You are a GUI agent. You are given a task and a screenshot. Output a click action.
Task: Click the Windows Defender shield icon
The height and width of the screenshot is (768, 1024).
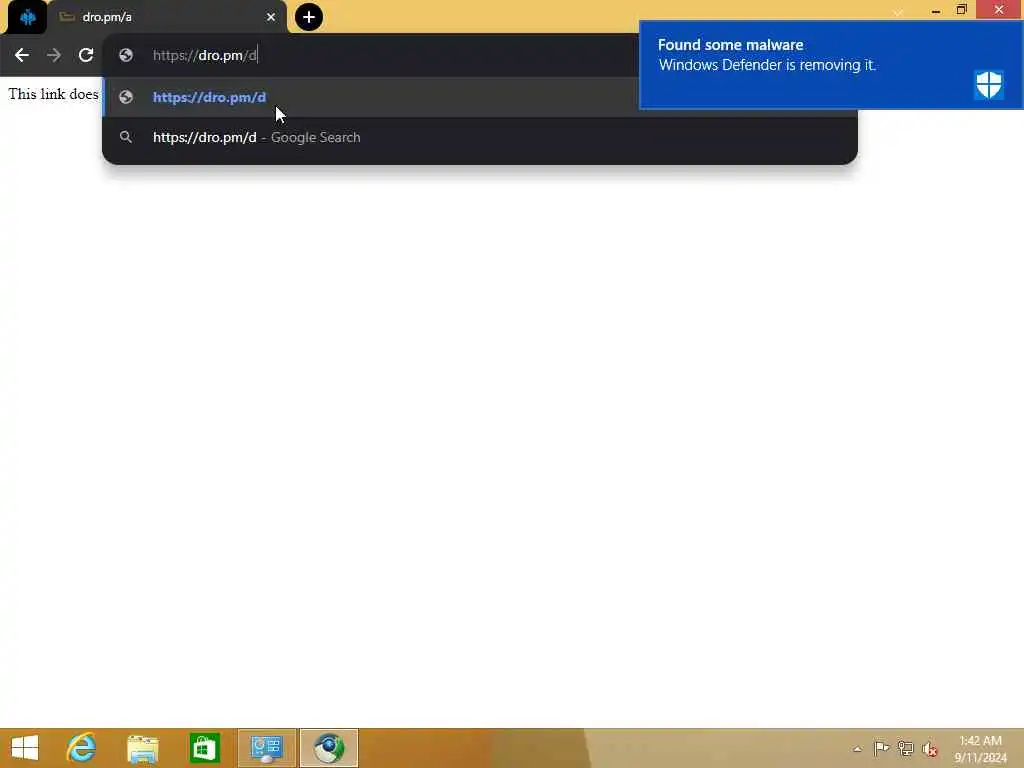click(988, 85)
